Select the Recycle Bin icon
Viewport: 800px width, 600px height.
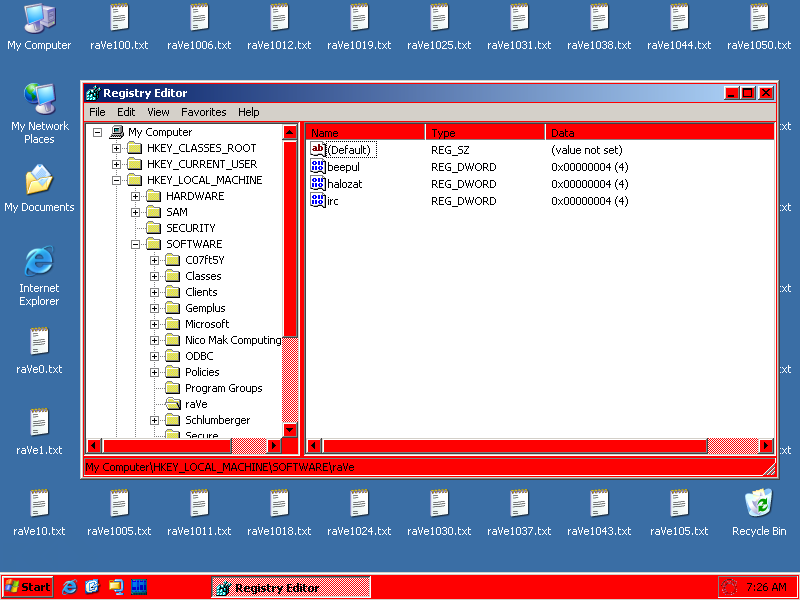pyautogui.click(x=759, y=512)
